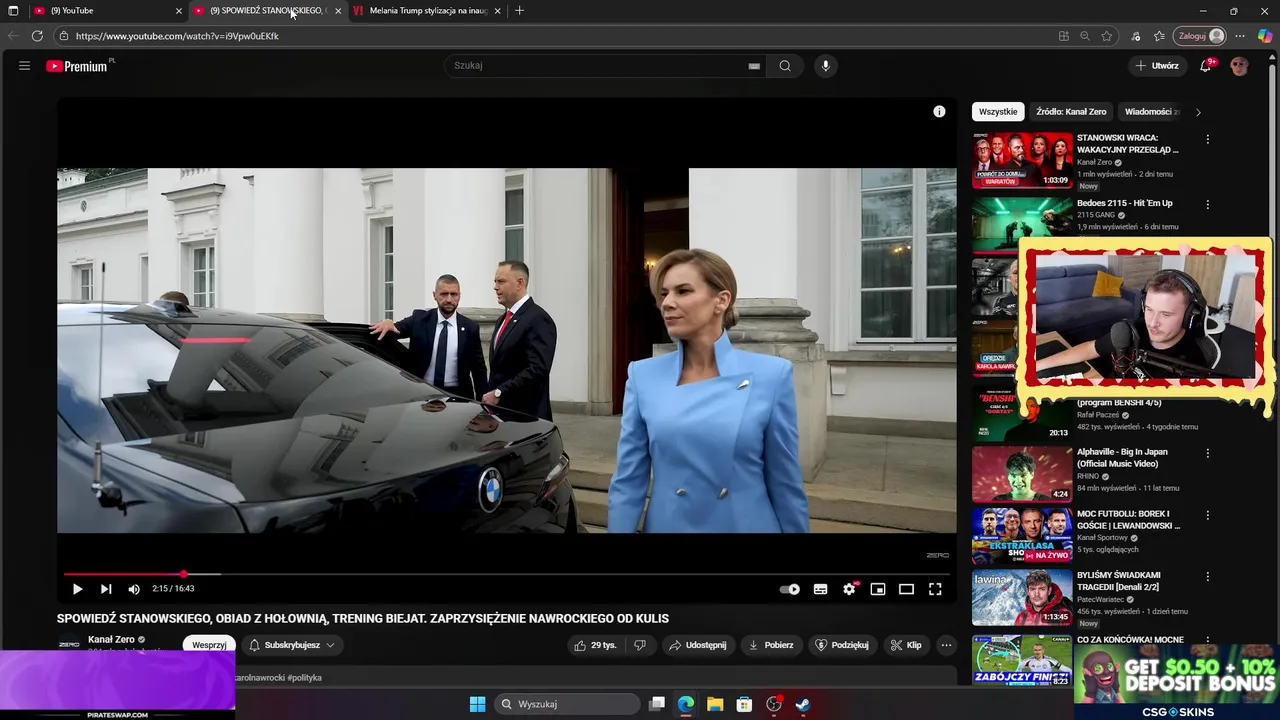
Task: Open browser settings and more menu
Action: 1241,36
